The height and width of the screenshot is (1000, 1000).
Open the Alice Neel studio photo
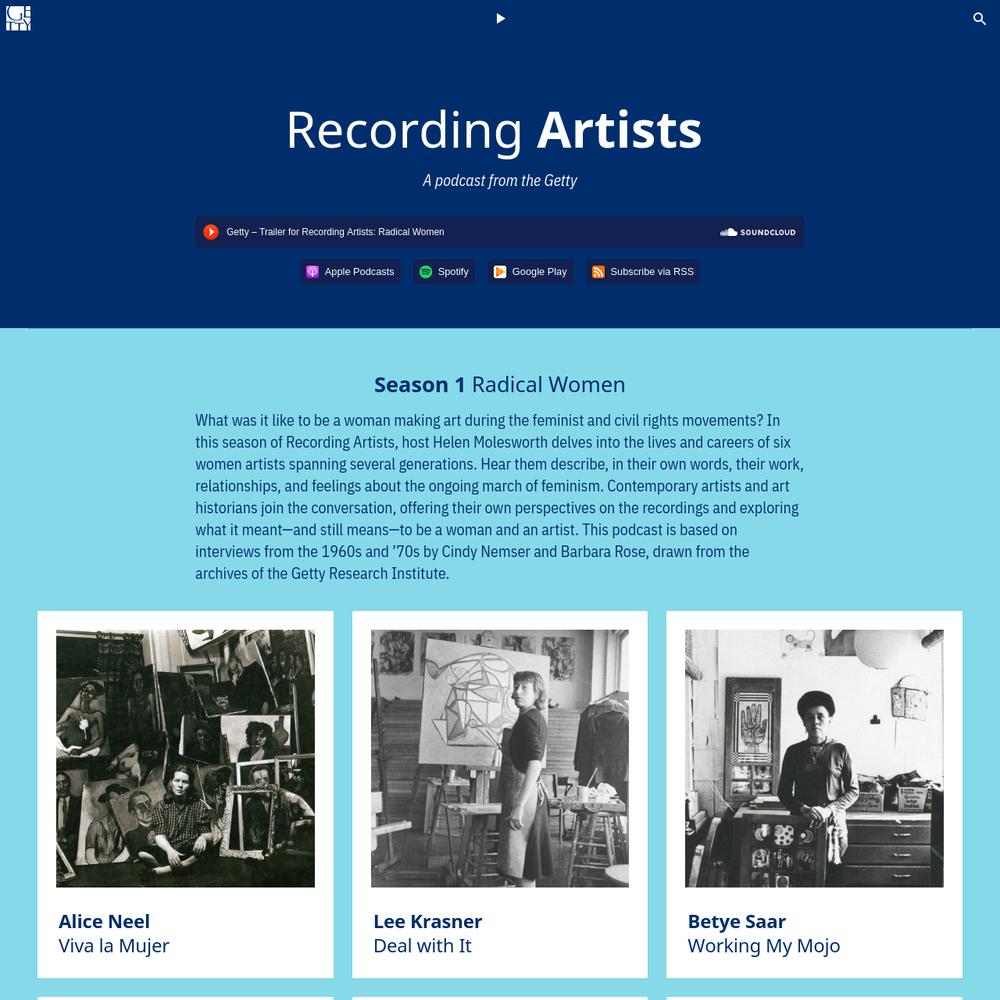tap(186, 758)
